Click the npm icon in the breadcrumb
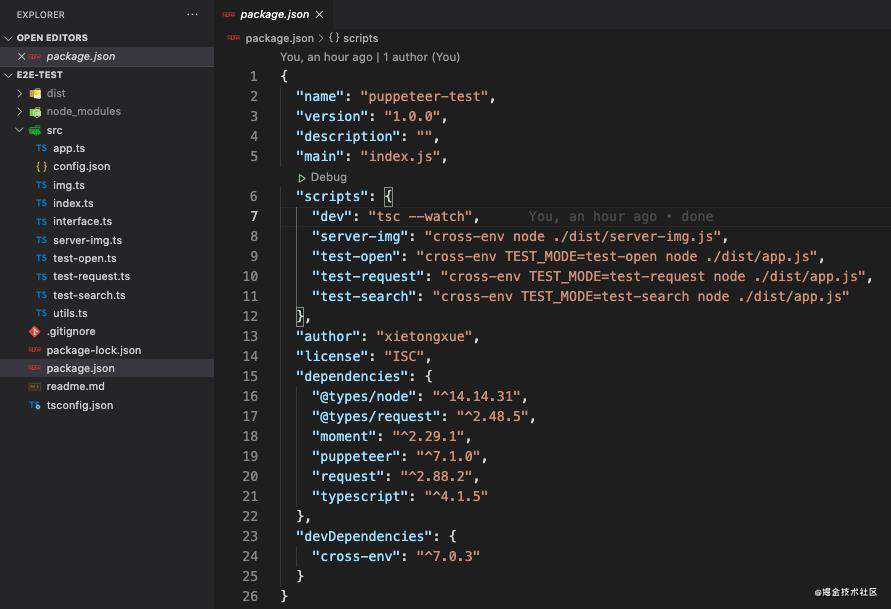 [x=233, y=38]
